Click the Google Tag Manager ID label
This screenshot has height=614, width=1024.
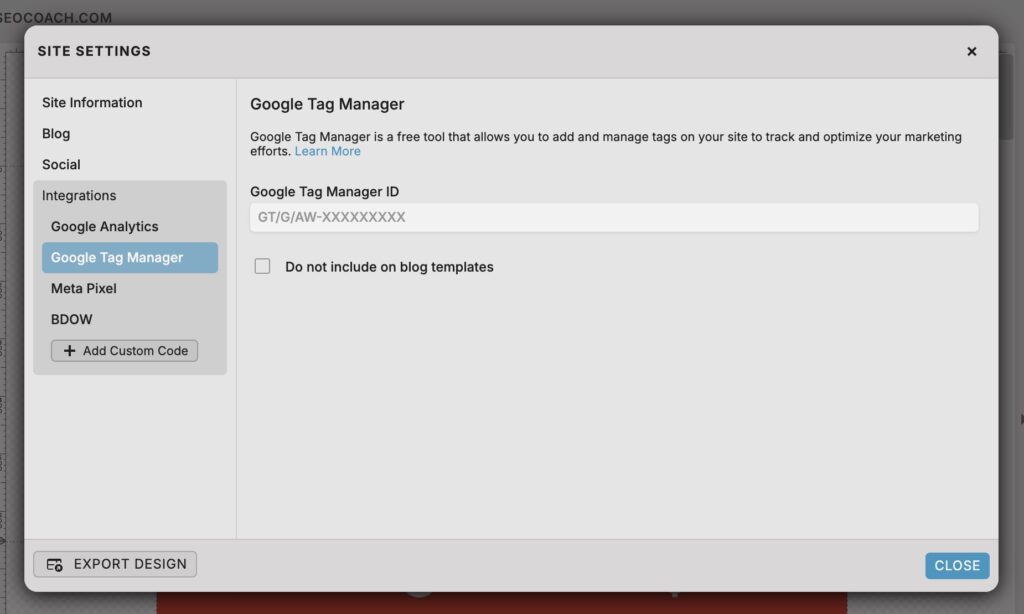pyautogui.click(x=325, y=192)
